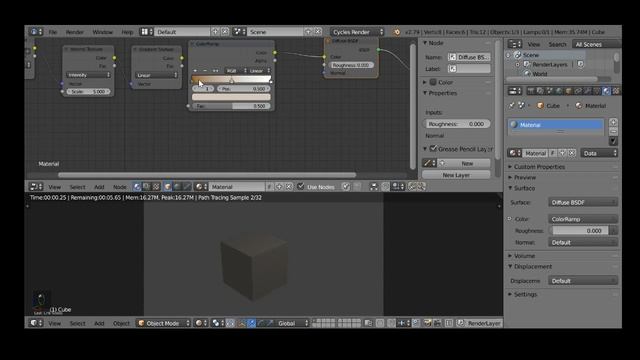Open the Object menu in 3D viewport
640x360 pixels.
(x=121, y=323)
